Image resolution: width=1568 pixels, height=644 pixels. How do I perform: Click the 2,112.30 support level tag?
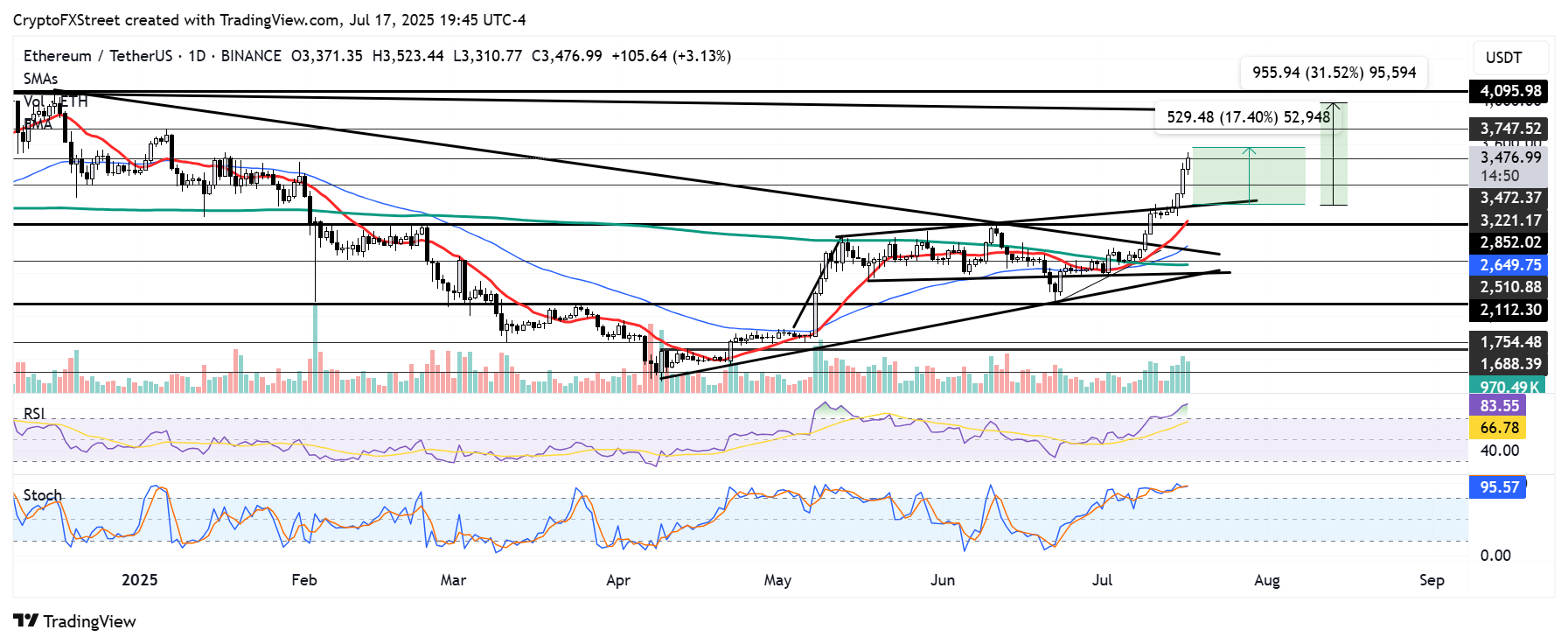1509,310
